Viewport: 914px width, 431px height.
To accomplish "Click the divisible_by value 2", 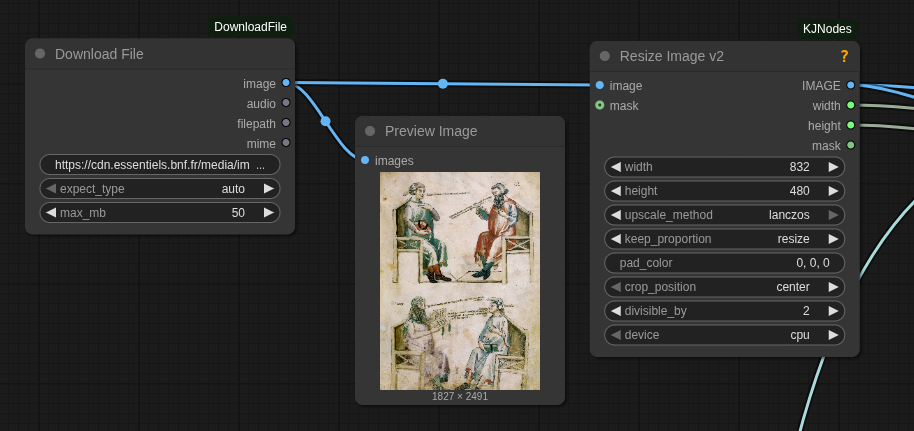I will point(806,311).
